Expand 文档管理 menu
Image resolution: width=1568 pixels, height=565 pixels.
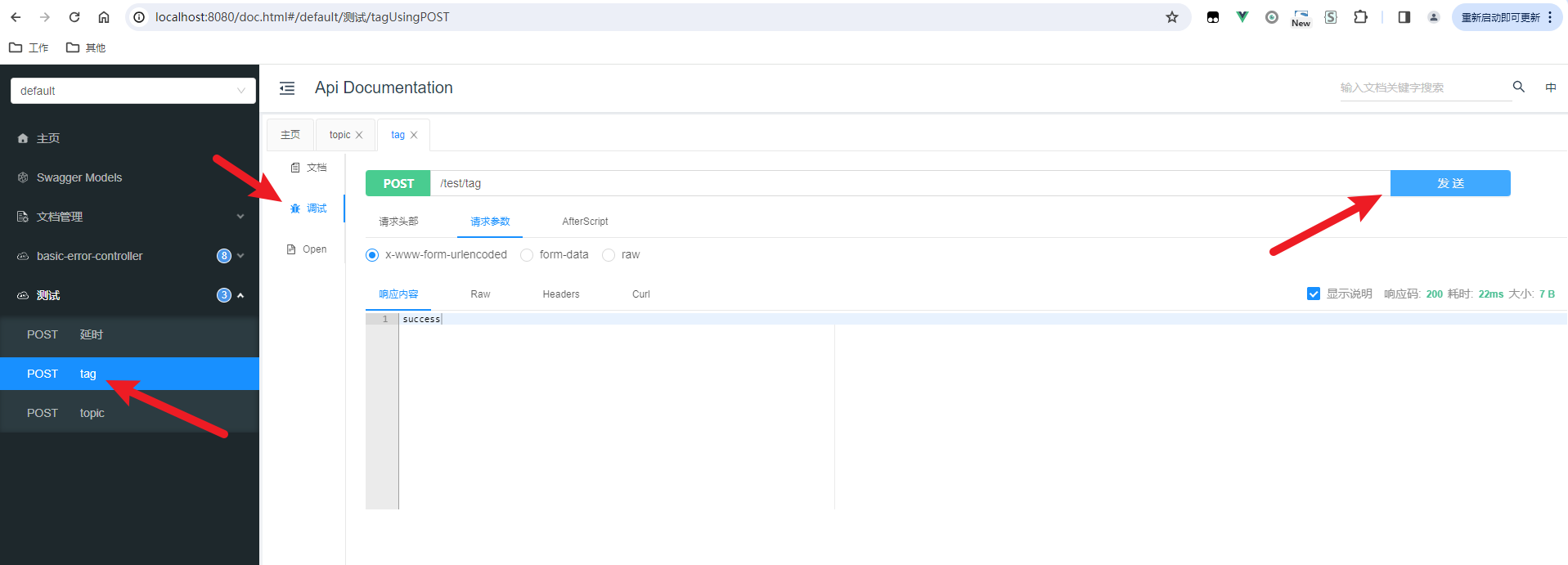129,217
